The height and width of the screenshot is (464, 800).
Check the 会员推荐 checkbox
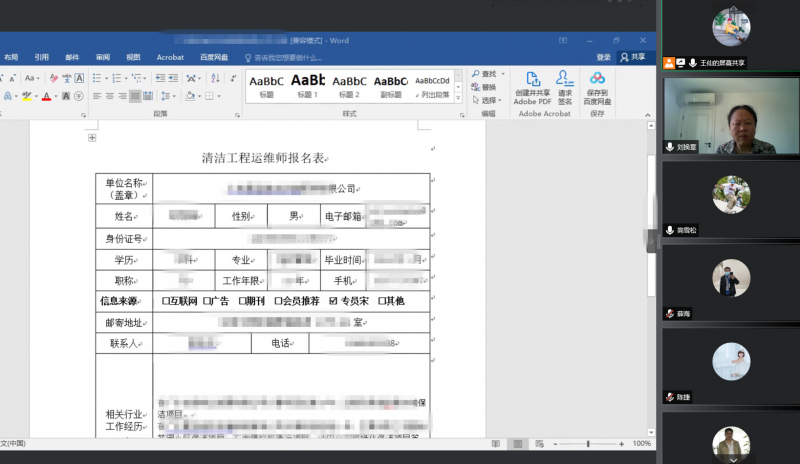pos(278,301)
